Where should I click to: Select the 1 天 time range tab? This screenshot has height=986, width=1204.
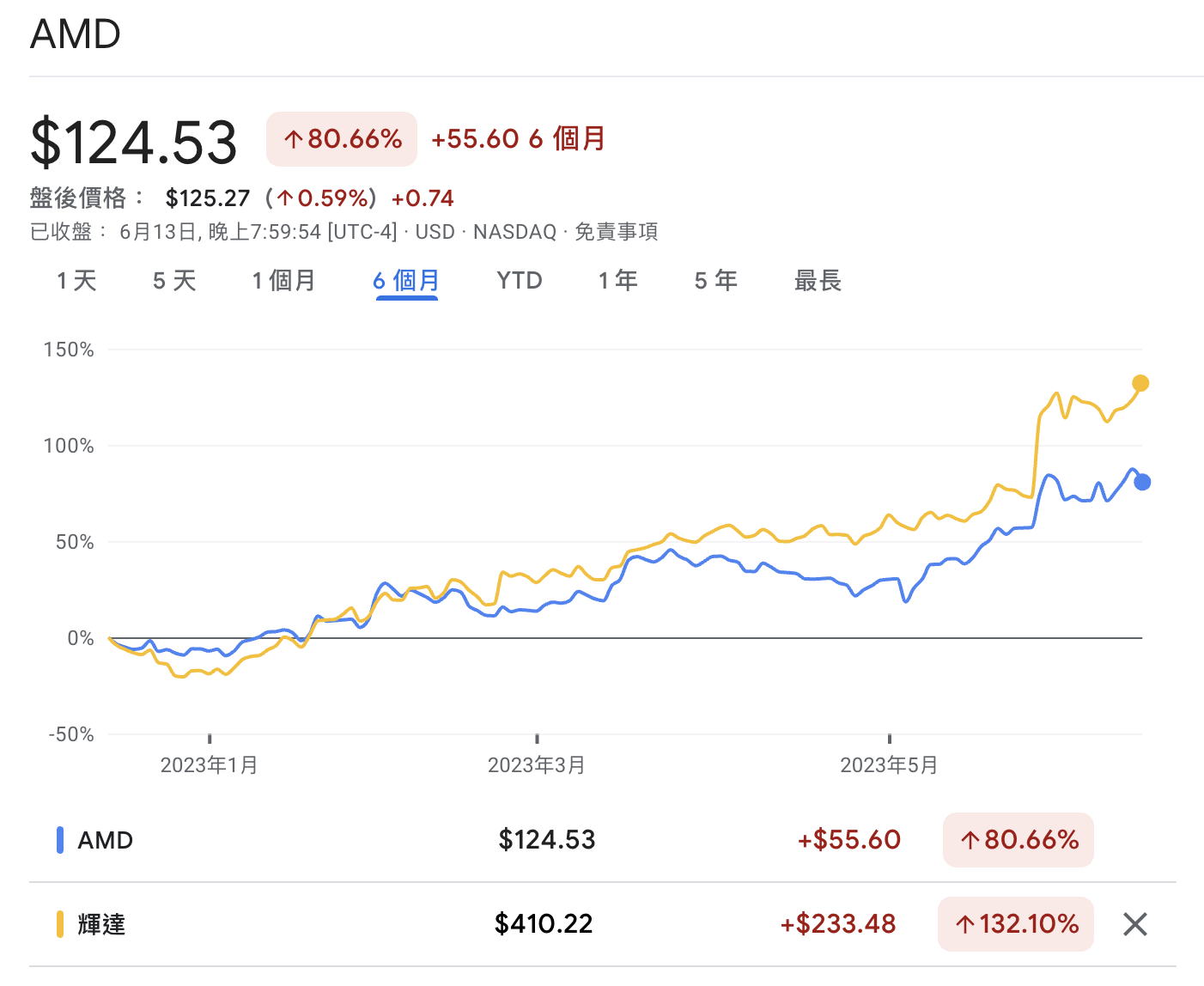76,281
